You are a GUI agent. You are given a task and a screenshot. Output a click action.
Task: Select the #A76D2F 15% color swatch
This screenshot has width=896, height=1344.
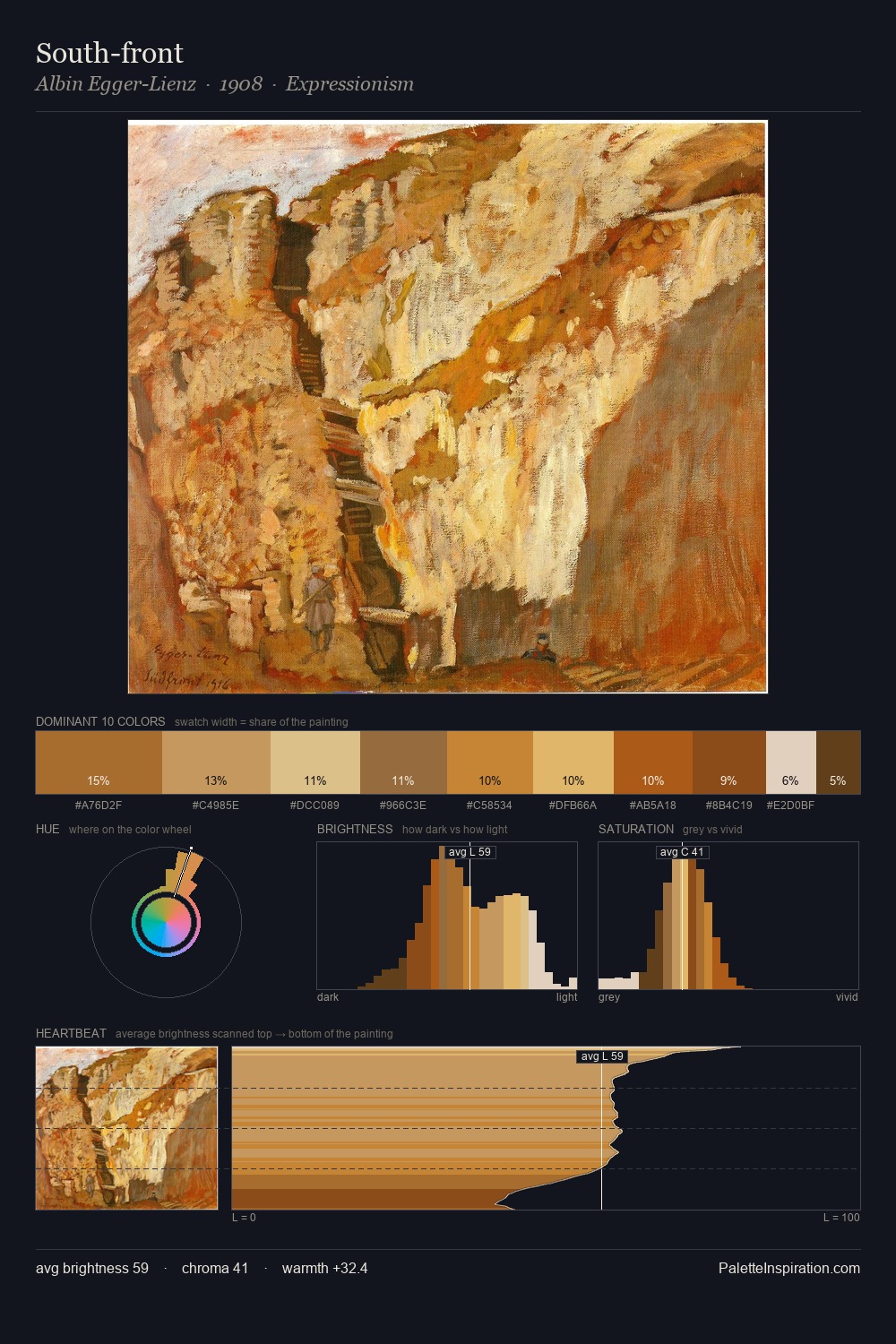99,762
